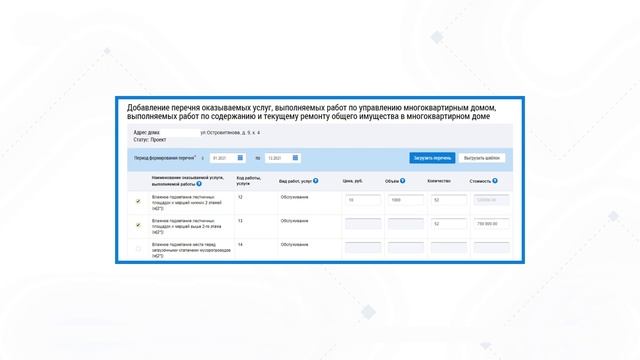This screenshot has height=360, width=640.
Task: Click volume field in code 13 row
Action: [406, 224]
